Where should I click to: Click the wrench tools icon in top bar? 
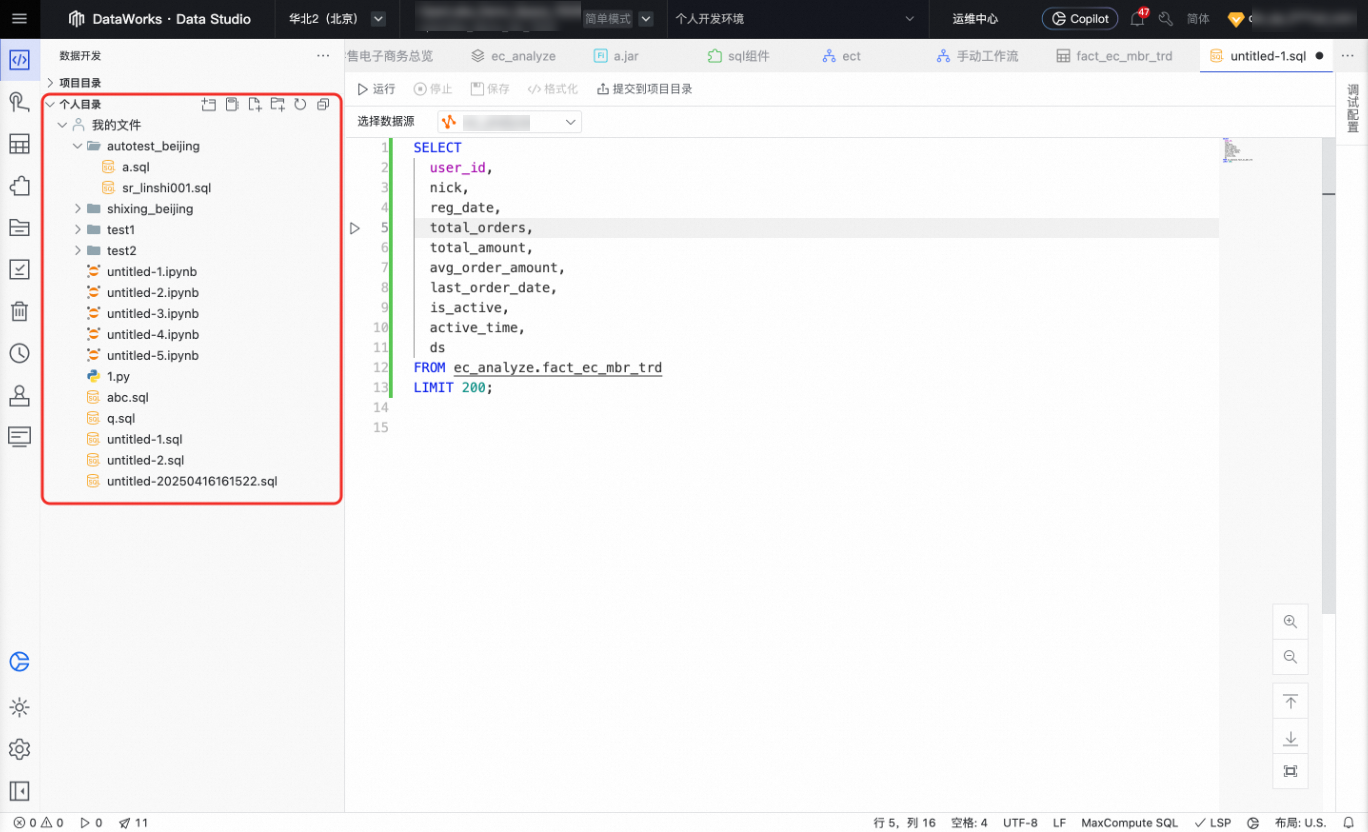point(1165,19)
